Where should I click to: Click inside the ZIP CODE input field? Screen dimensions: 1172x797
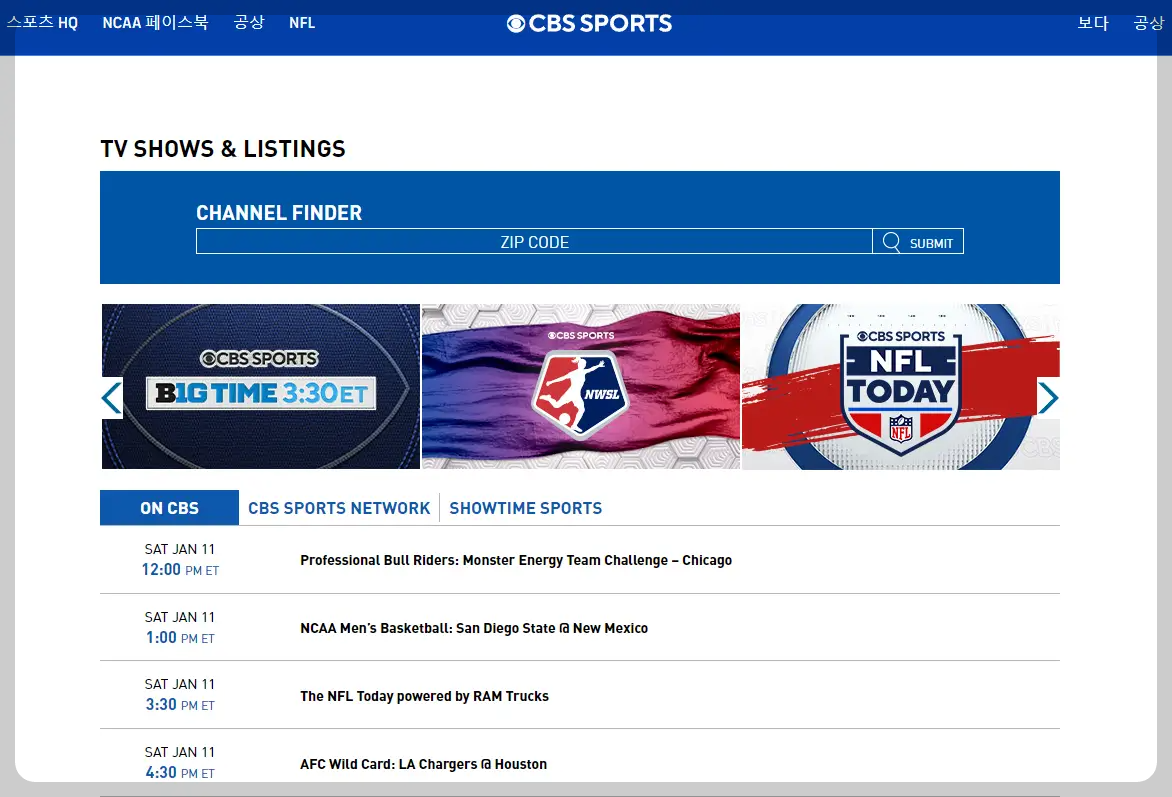pyautogui.click(x=535, y=241)
